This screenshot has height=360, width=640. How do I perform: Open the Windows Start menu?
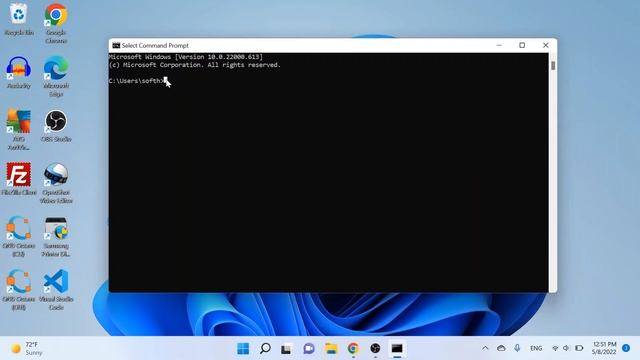coord(243,348)
